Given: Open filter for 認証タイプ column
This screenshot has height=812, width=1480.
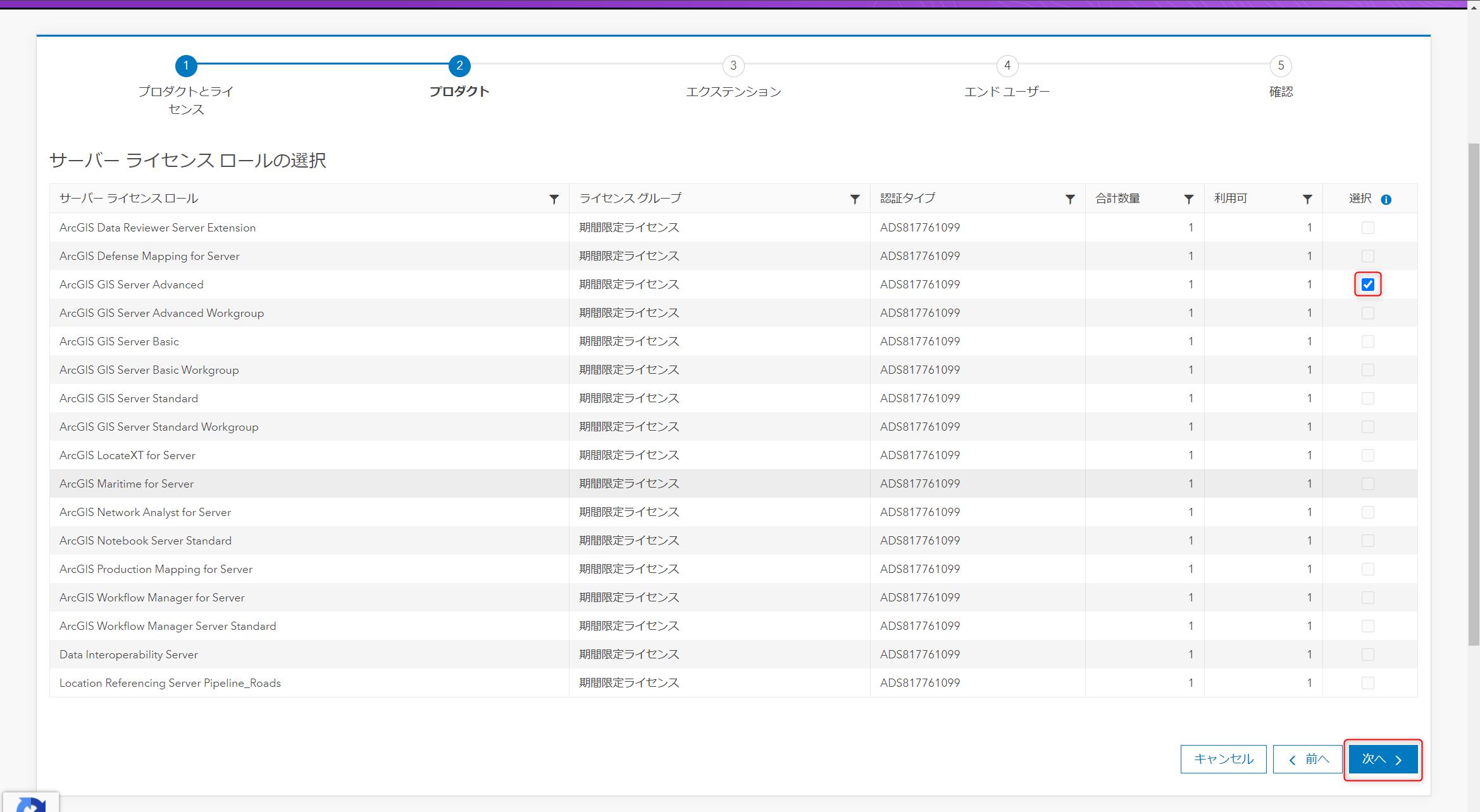Looking at the screenshot, I should click(1070, 199).
